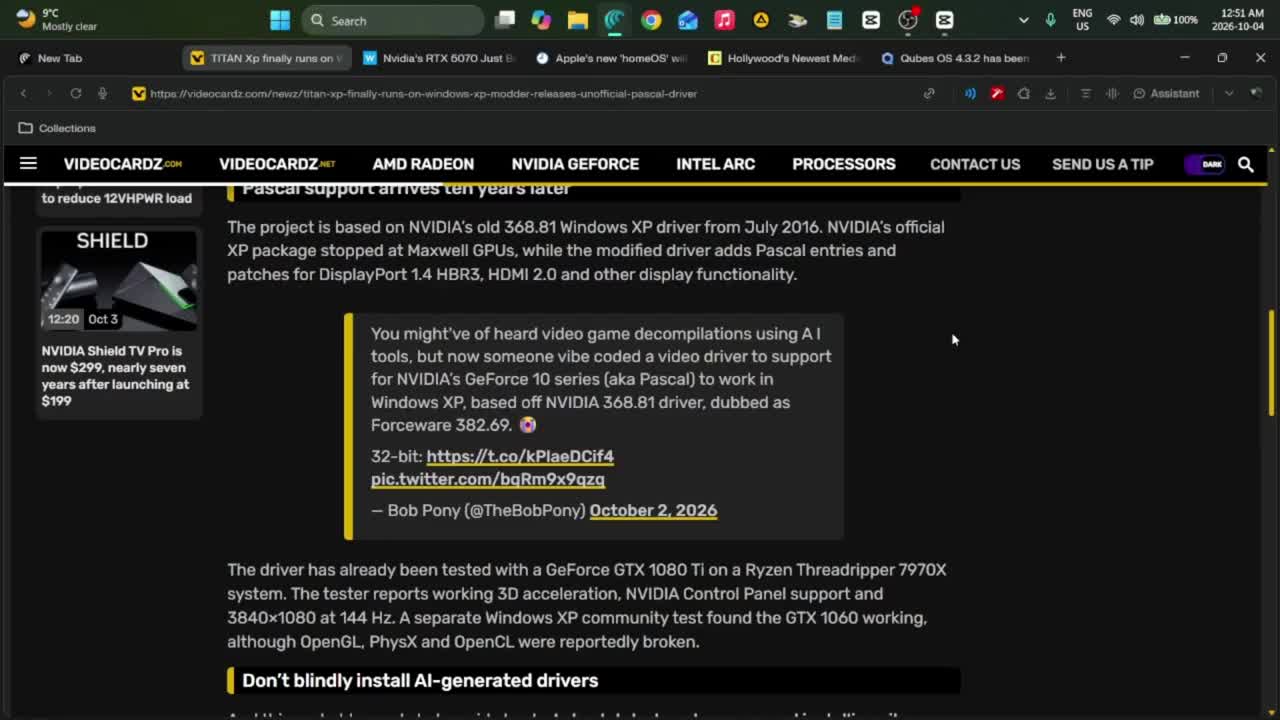Click the page vertical scrollbar thumb
Viewport: 1280px width, 720px height.
point(1271,362)
